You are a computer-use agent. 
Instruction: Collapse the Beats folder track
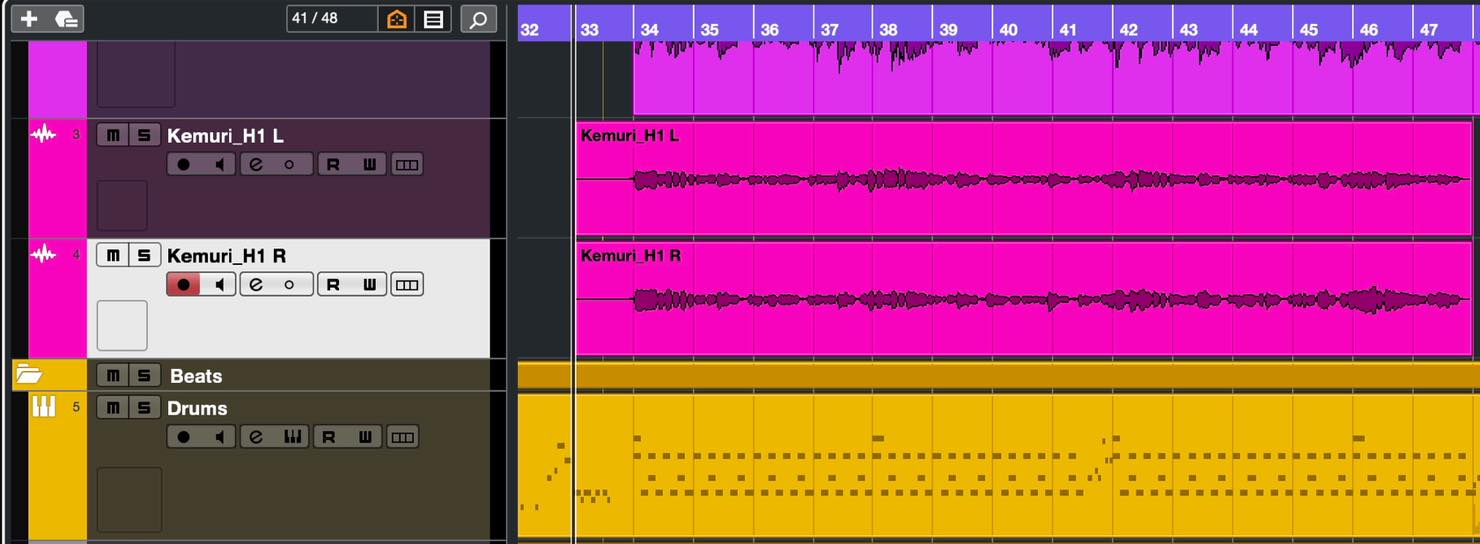[28, 375]
